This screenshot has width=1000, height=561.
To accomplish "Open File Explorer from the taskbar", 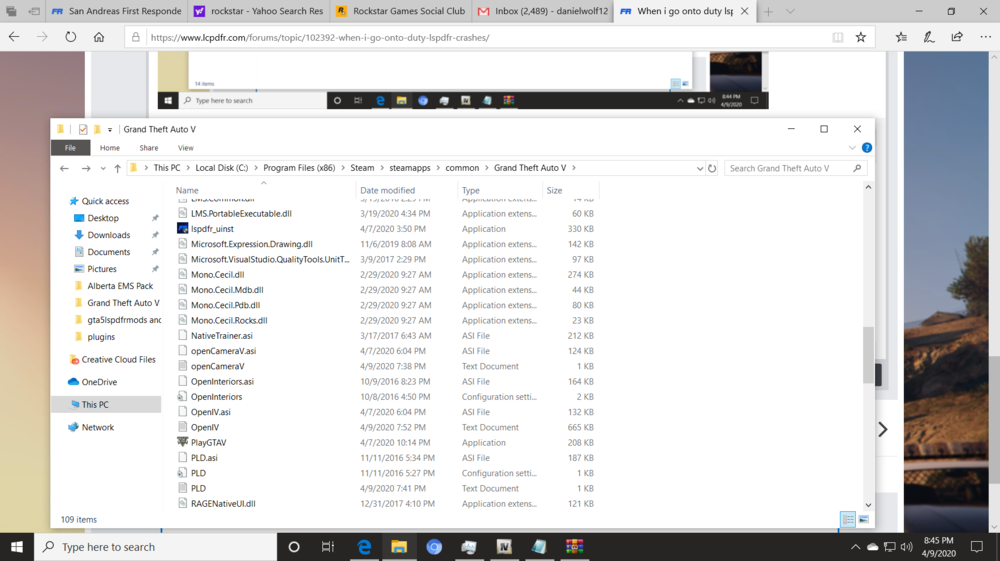I will pyautogui.click(x=399, y=547).
